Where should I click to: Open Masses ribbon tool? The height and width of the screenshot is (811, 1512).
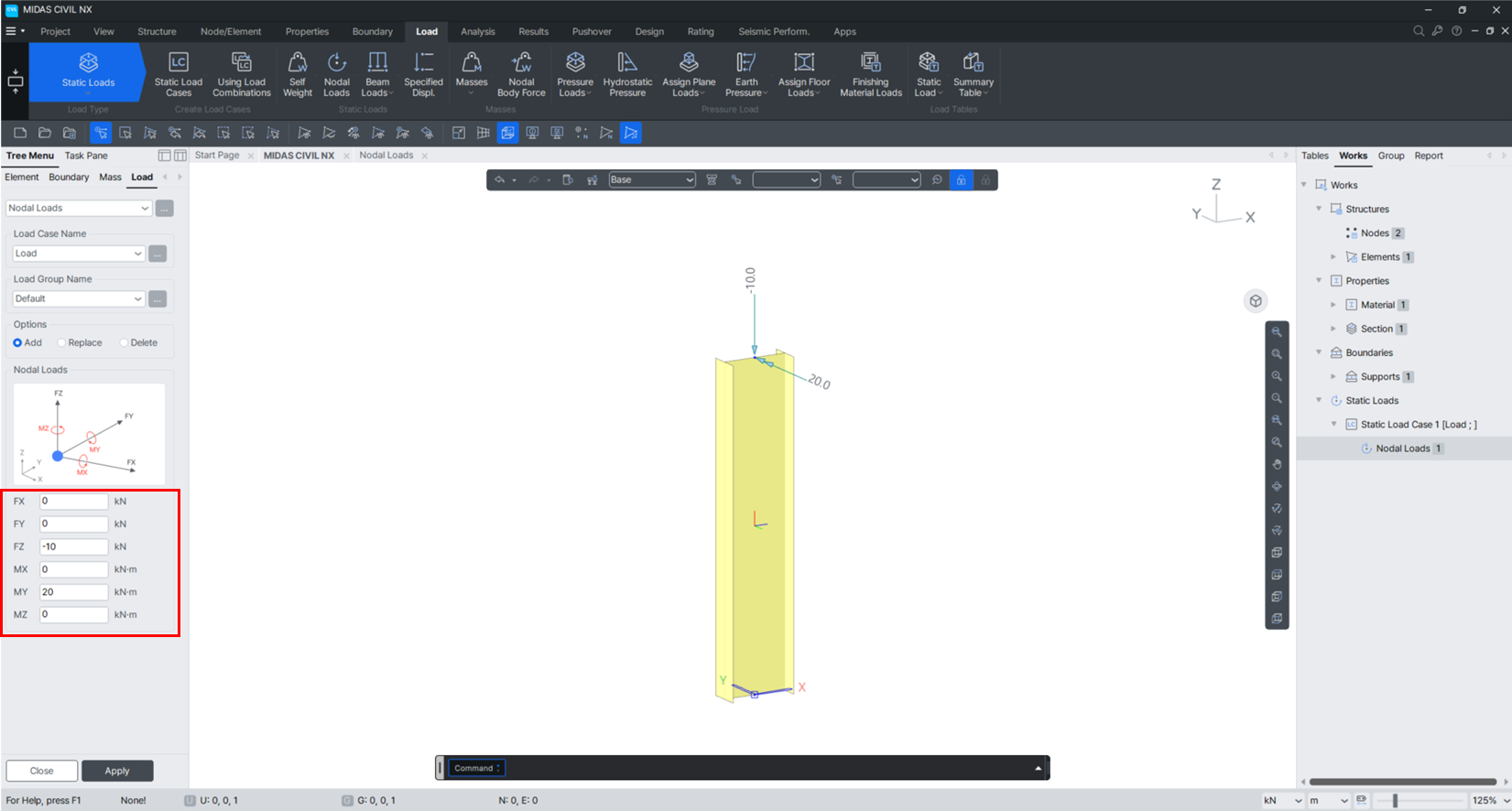click(472, 73)
